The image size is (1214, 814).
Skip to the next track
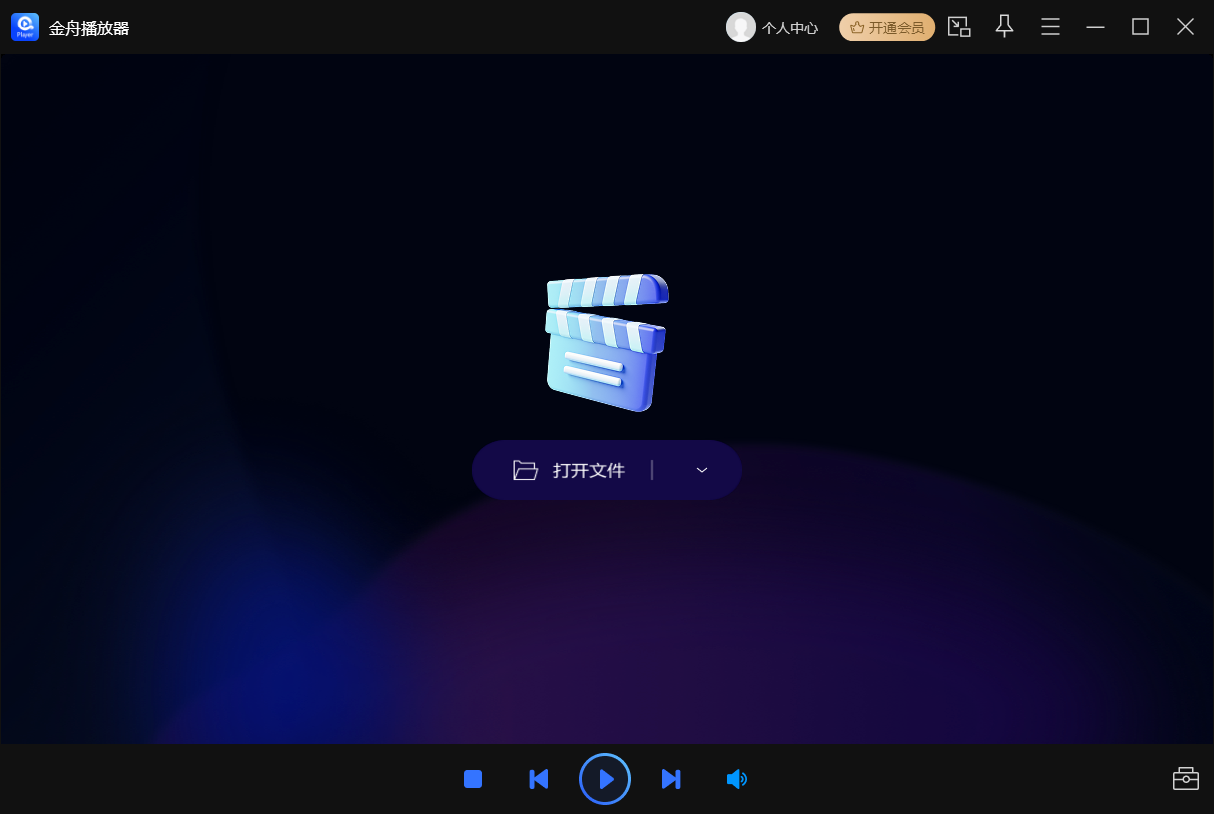[671, 779]
